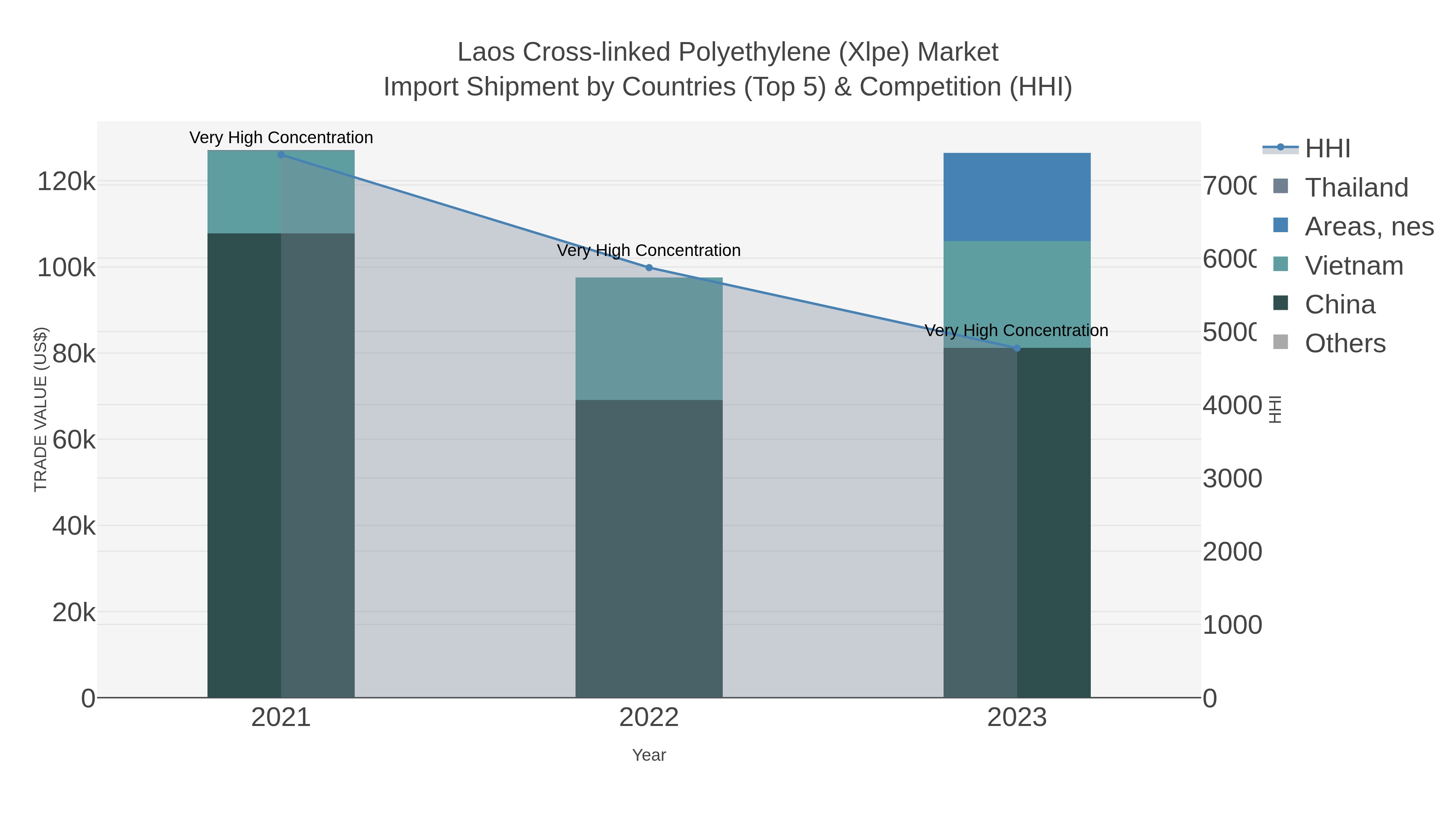The image size is (1456, 819).
Task: Select the 2021 HHI data point
Action: coord(281,155)
